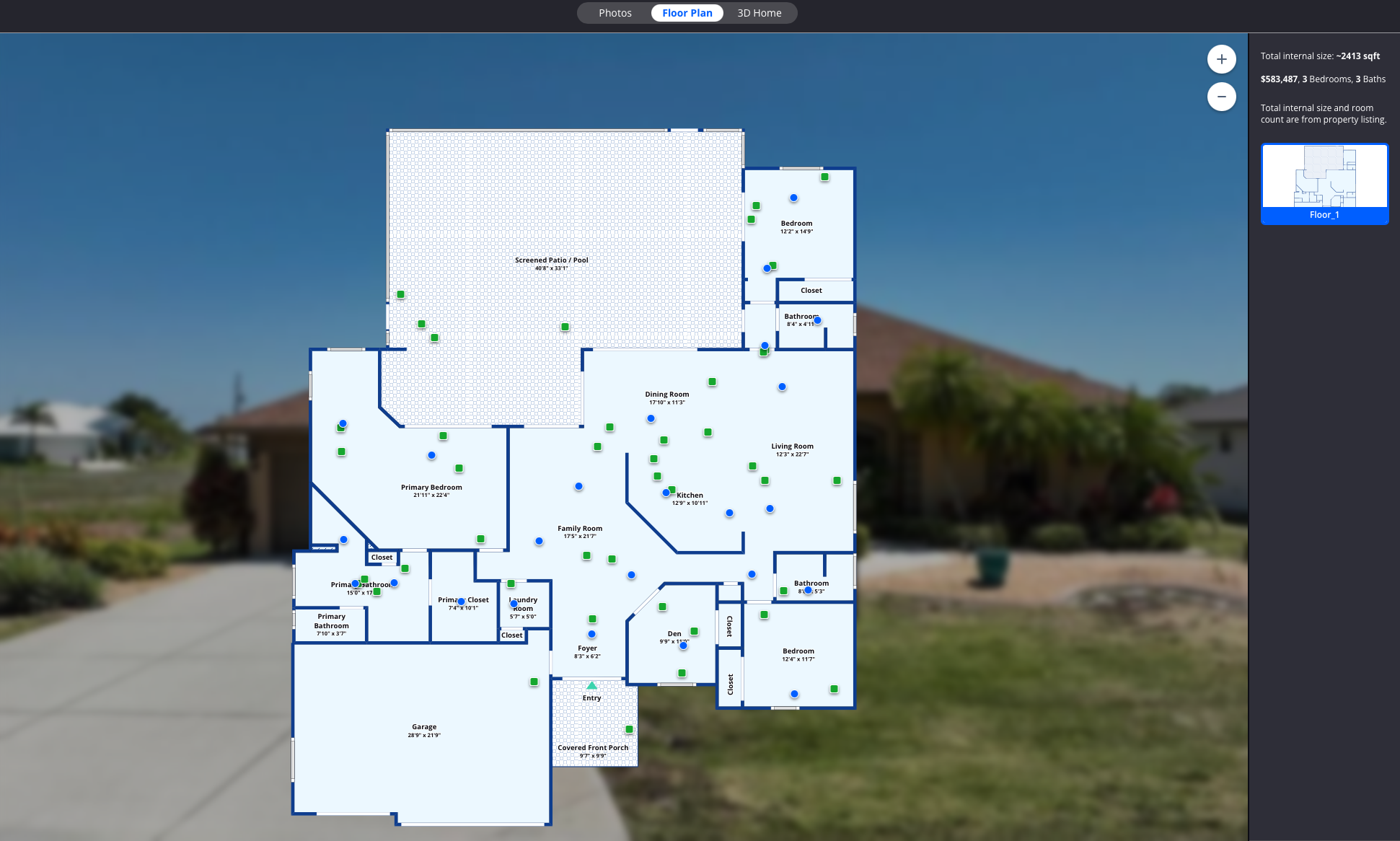The width and height of the screenshot is (1400, 841).
Task: Toggle the blue viewpoint dot in the Foyer
Action: [591, 635]
